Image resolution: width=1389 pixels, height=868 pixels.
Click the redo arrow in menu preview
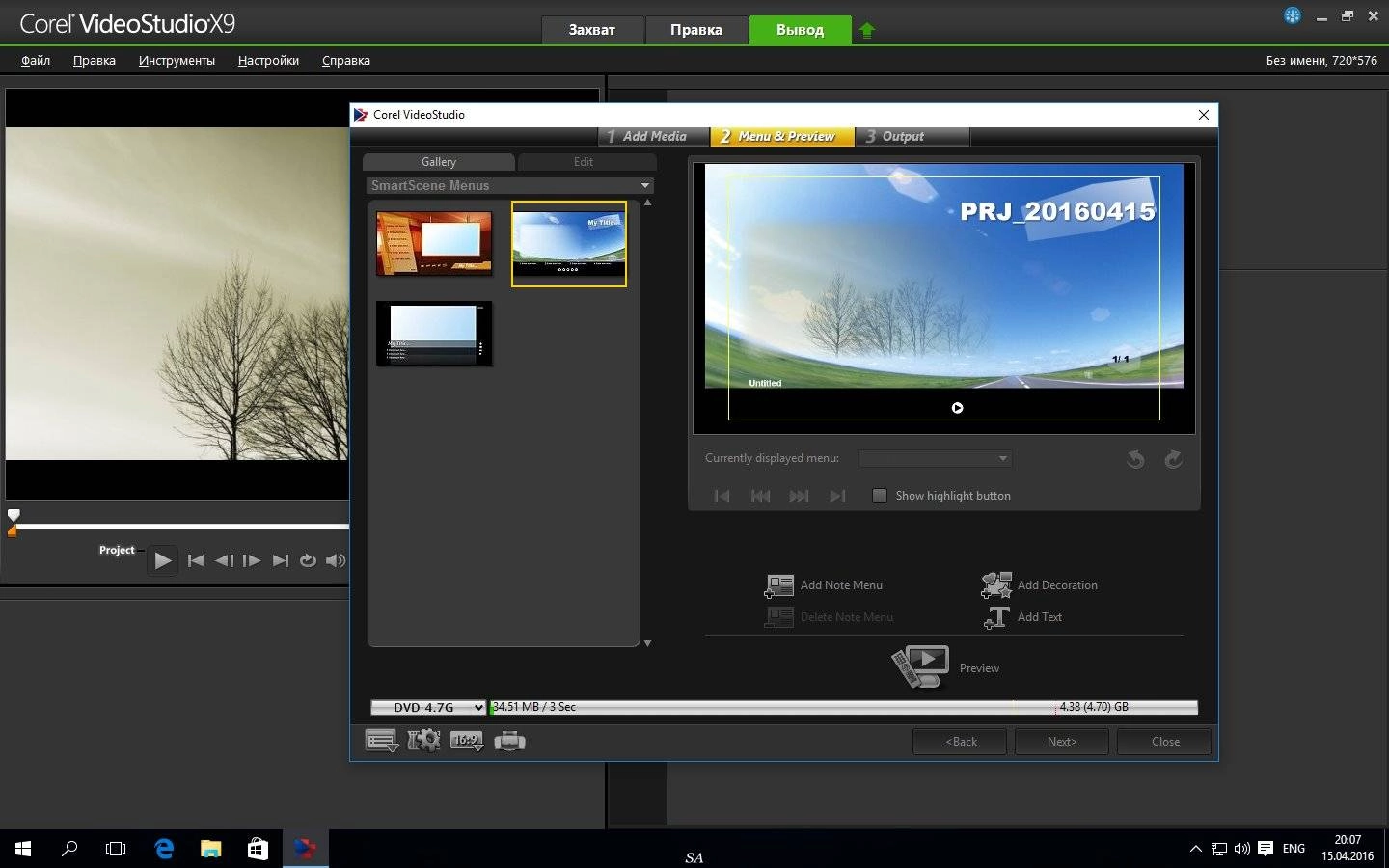point(1173,459)
